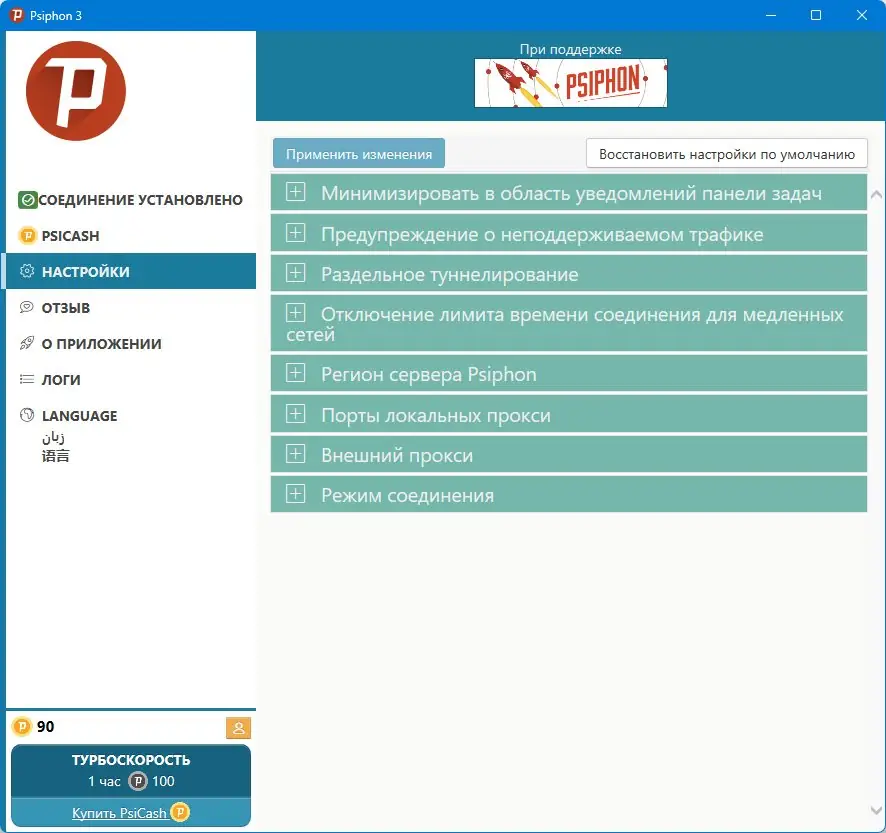Expand Внешний прокси section
The height and width of the screenshot is (833, 886).
[568, 454]
